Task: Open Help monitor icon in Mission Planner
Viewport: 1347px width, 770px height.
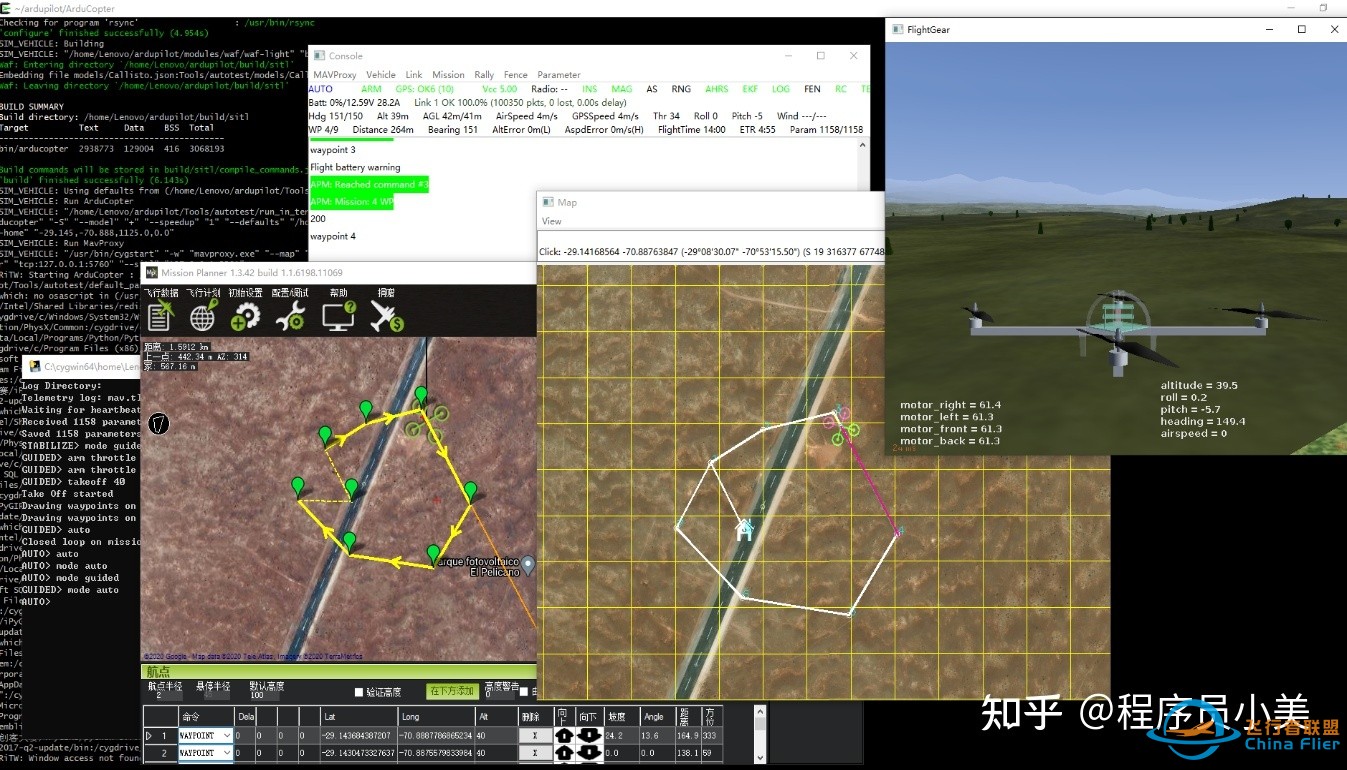Action: pyautogui.click(x=339, y=317)
